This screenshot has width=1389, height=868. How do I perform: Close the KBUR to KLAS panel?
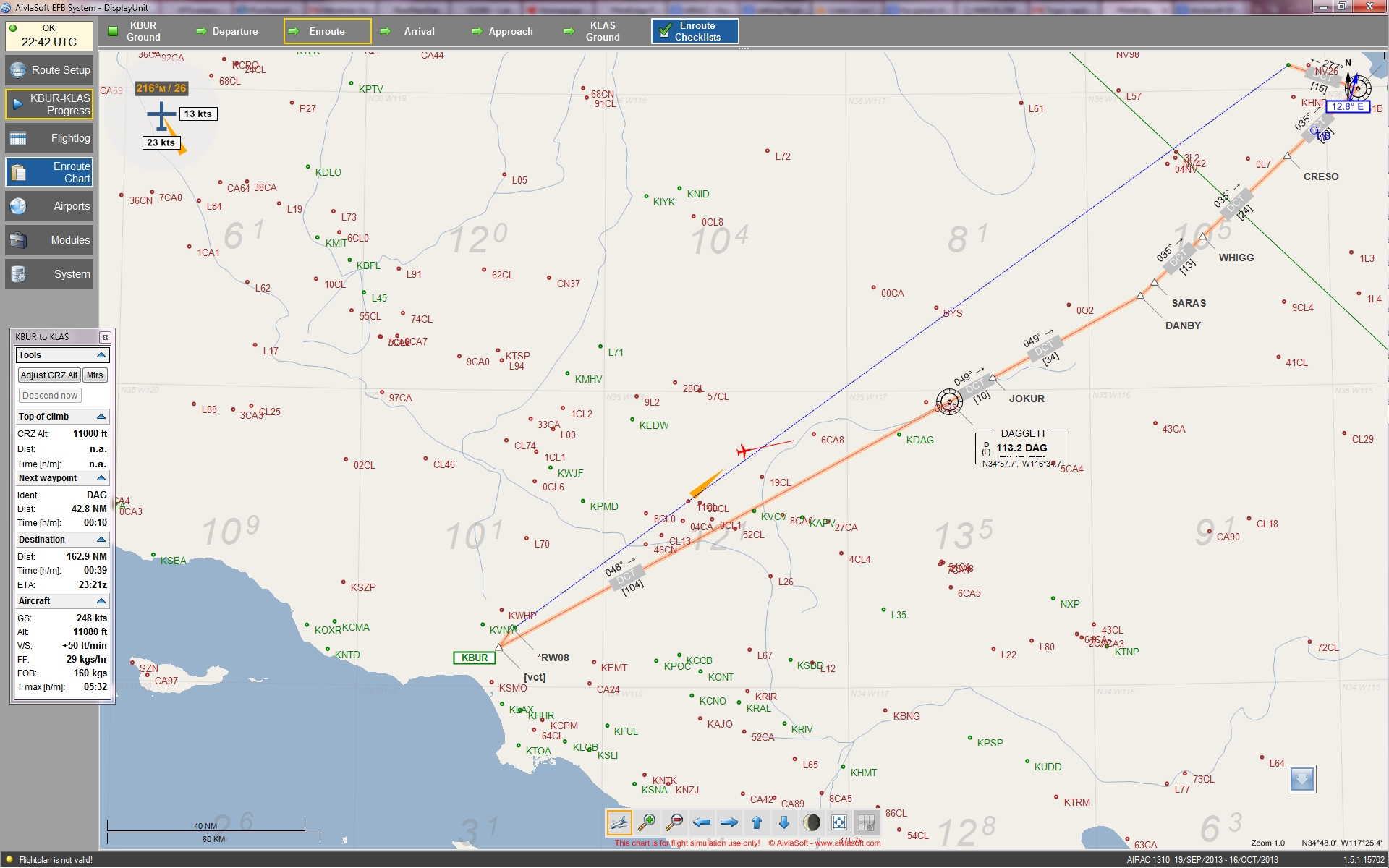(105, 337)
